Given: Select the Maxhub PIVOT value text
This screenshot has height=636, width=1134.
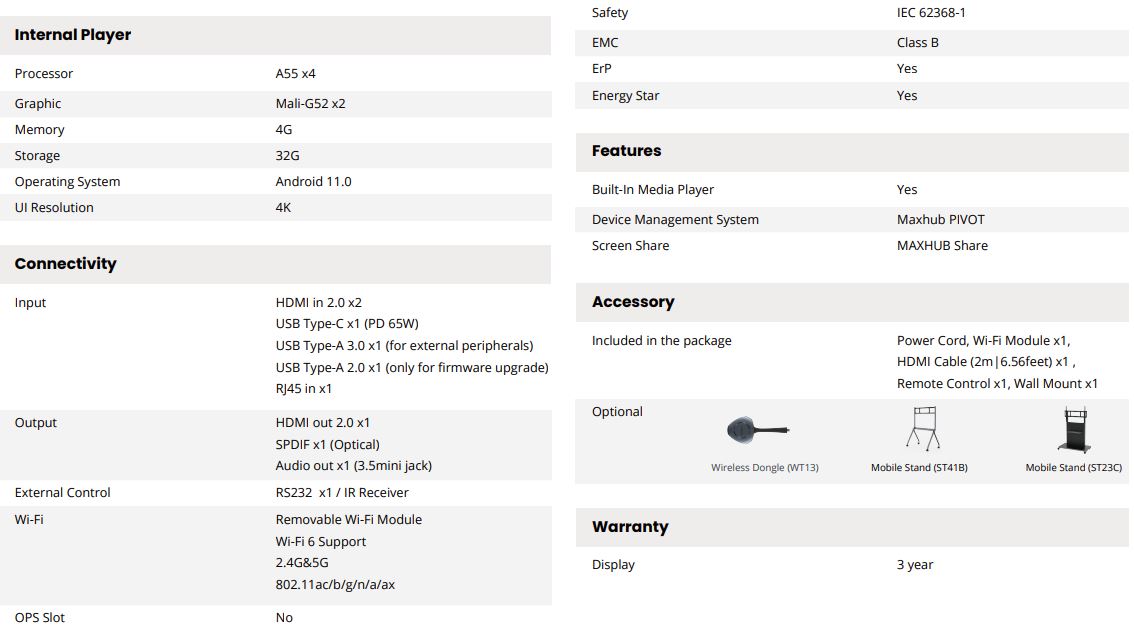Looking at the screenshot, I should pyautogui.click(x=940, y=219).
